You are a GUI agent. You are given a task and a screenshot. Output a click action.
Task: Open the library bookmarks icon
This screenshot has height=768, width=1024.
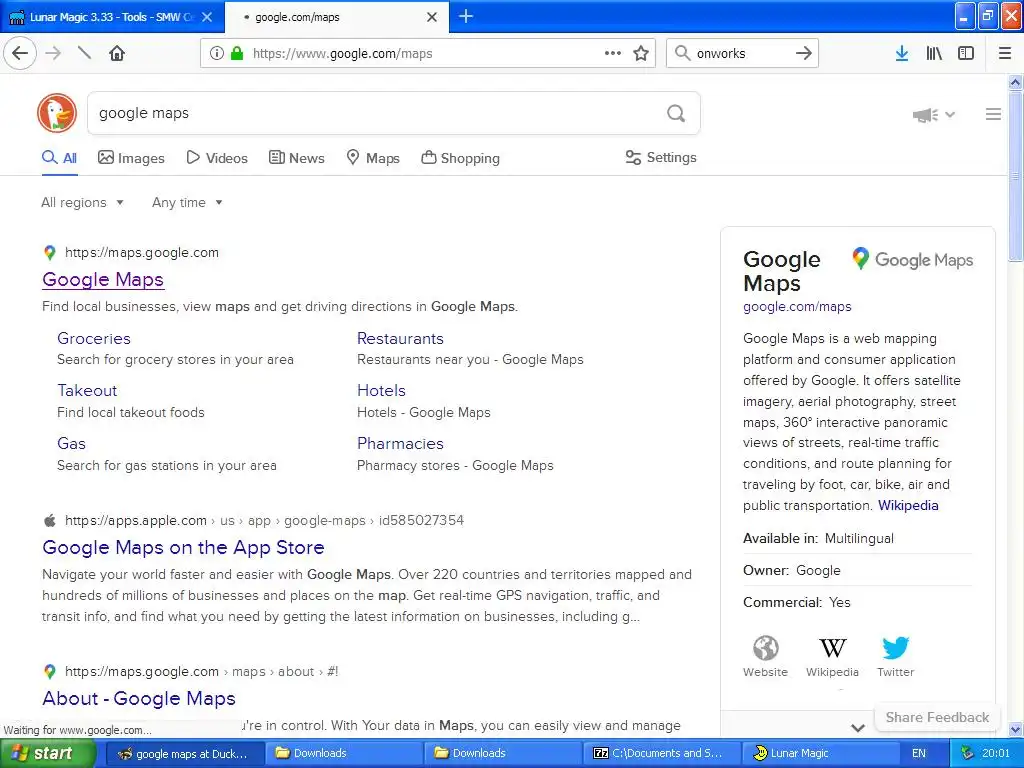point(934,54)
